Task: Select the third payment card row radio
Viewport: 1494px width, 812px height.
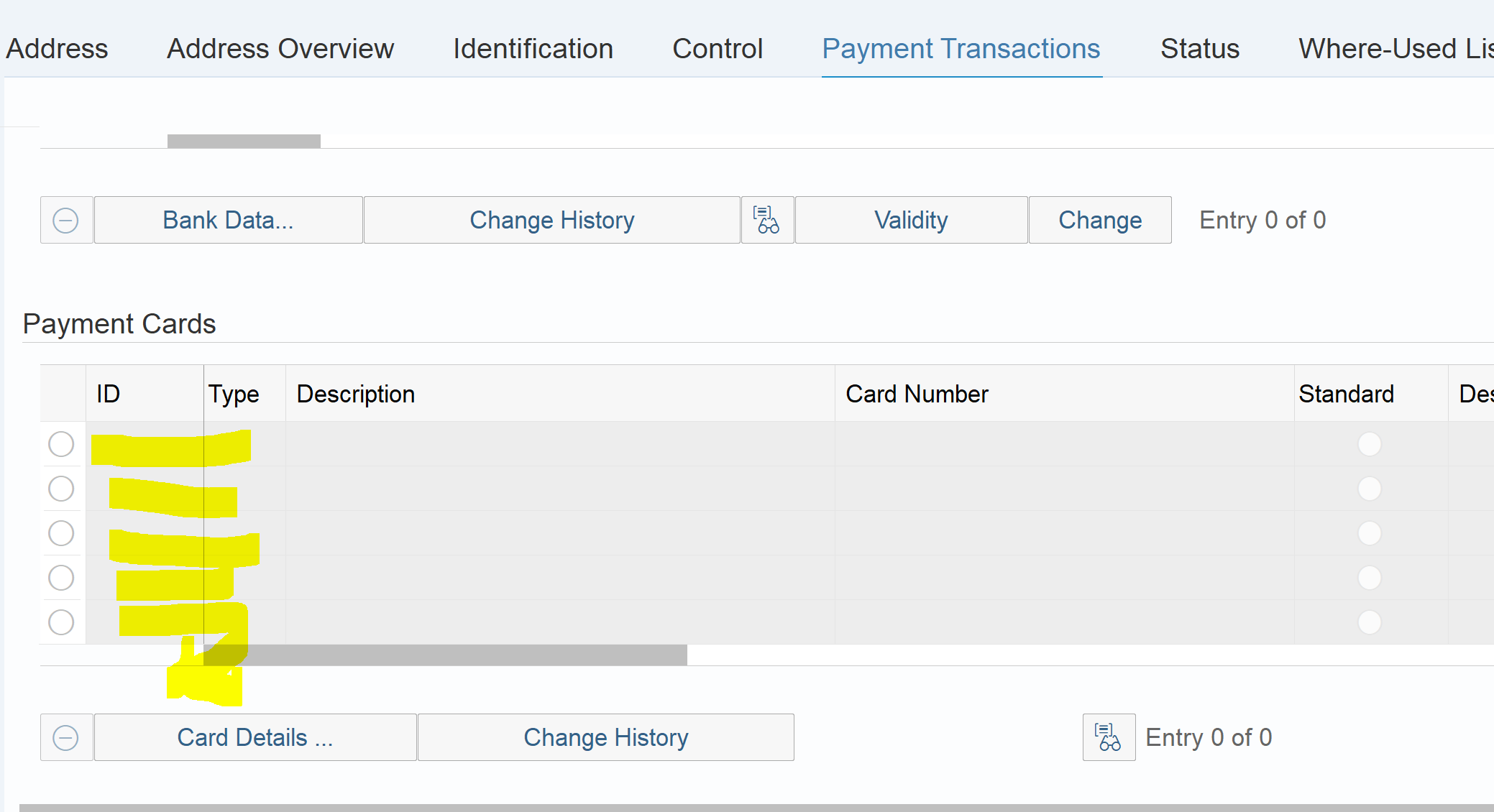Action: (x=61, y=533)
